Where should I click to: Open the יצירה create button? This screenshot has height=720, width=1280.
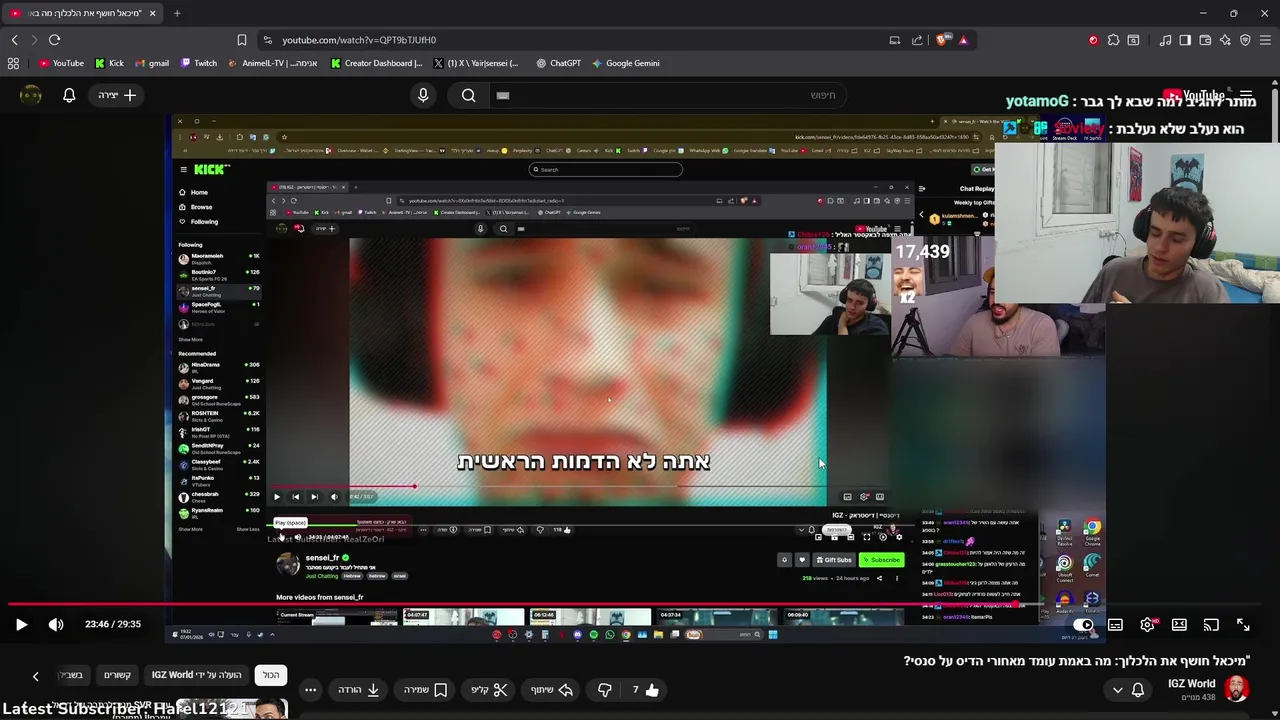(x=117, y=95)
